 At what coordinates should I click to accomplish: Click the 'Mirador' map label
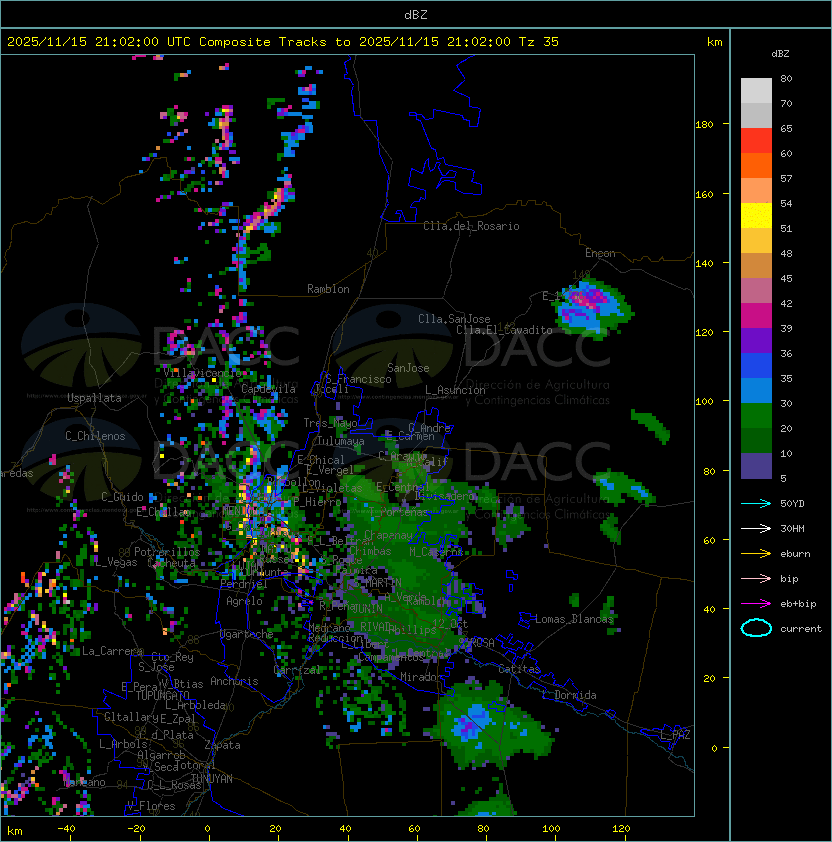(421, 677)
